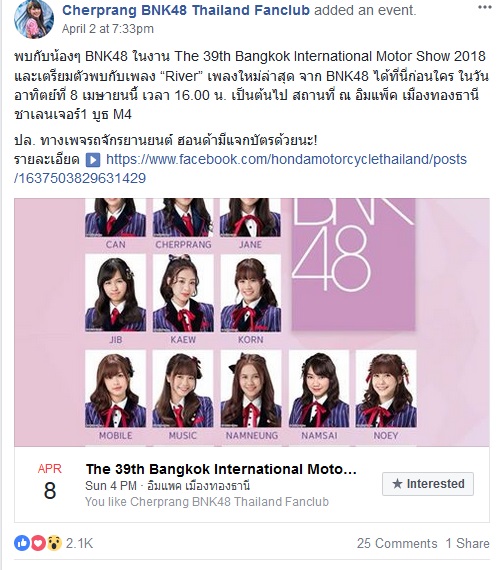This screenshot has height=570, width=502.
Task: Show the 25 Comments
Action: click(x=397, y=543)
